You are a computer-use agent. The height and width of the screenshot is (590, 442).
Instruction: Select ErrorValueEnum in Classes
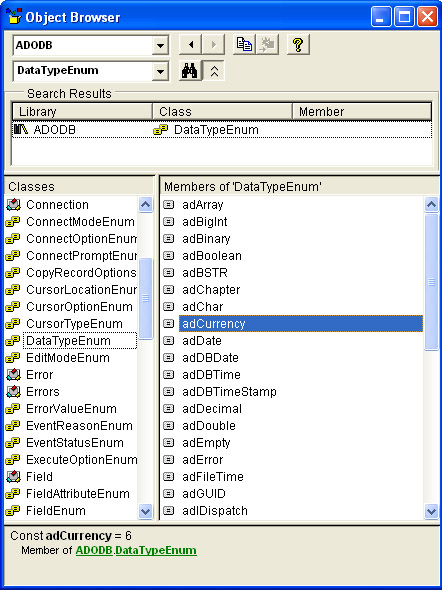click(x=71, y=409)
